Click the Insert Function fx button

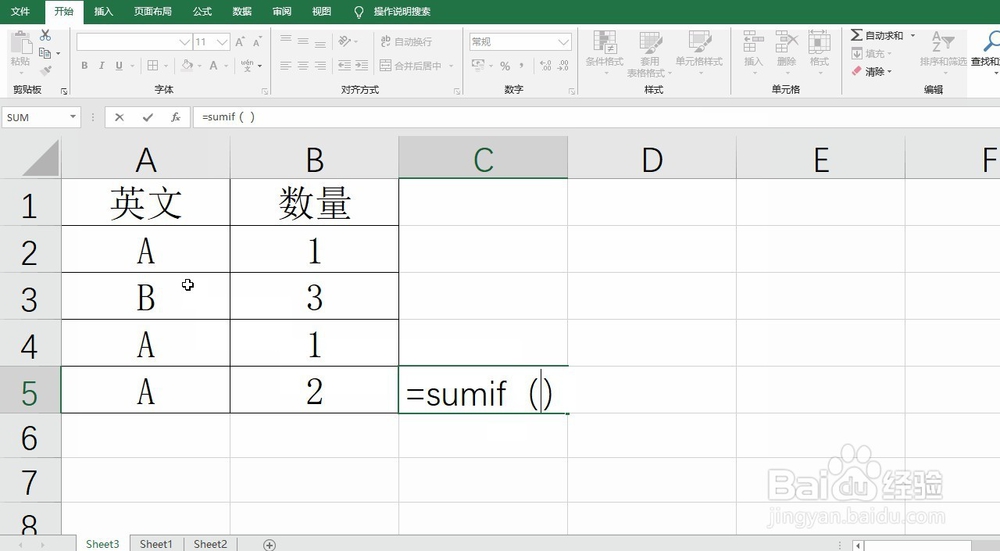[175, 117]
